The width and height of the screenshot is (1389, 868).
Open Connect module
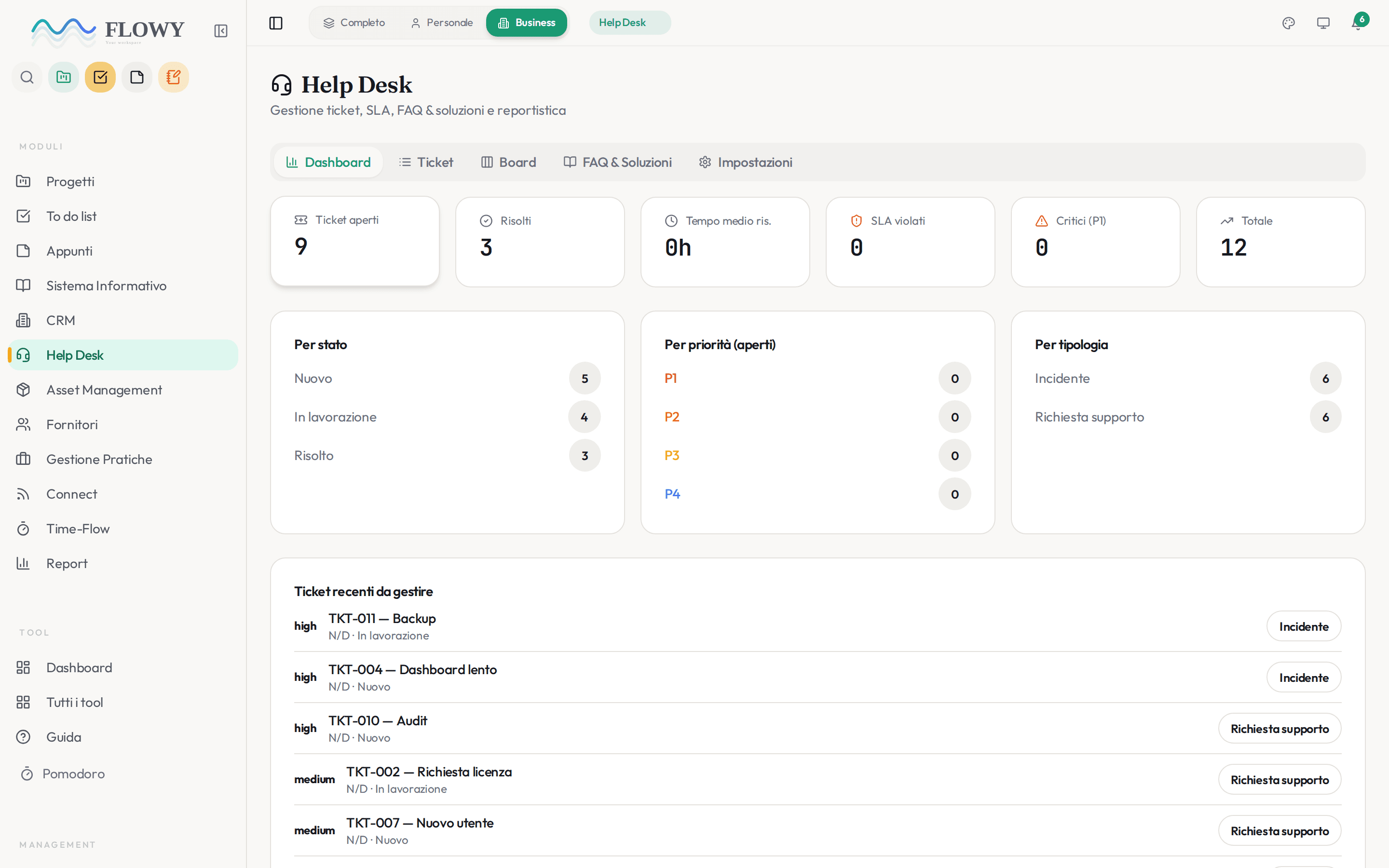coord(123,494)
